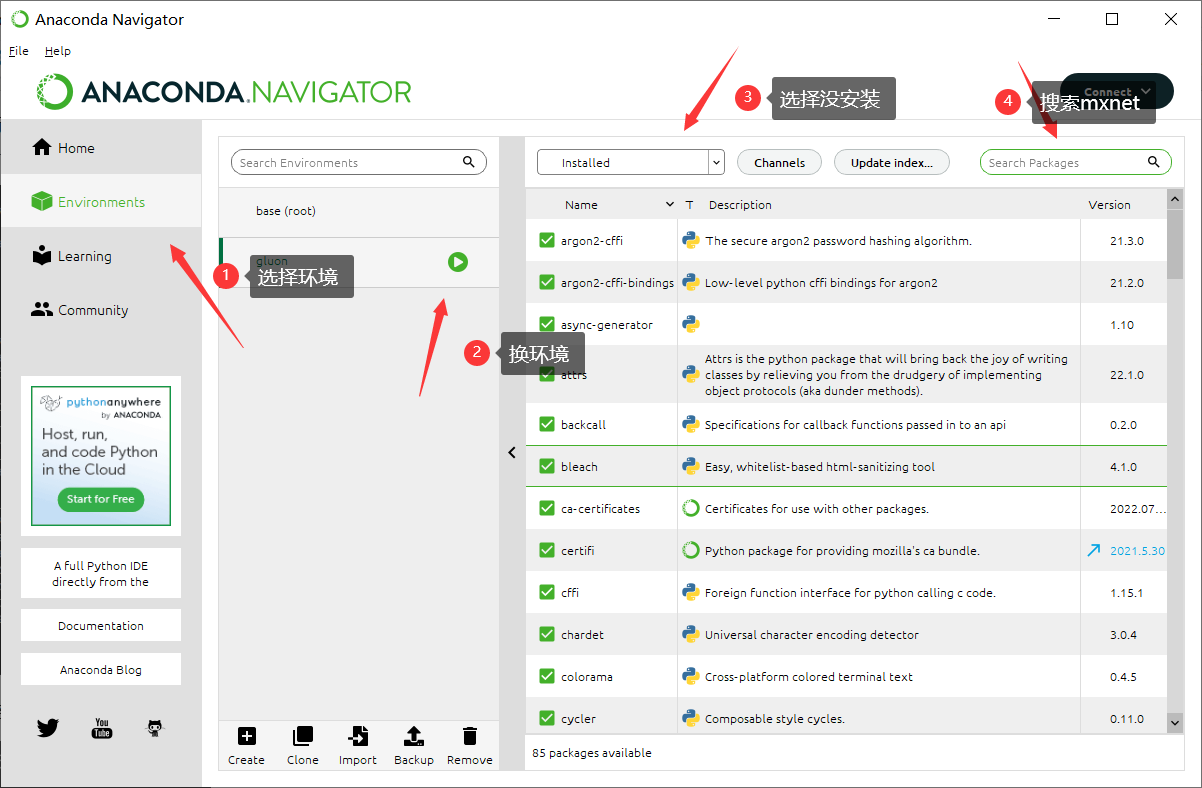This screenshot has height=788, width=1202.
Task: Click the green play button for gluon
Action: pos(458,262)
